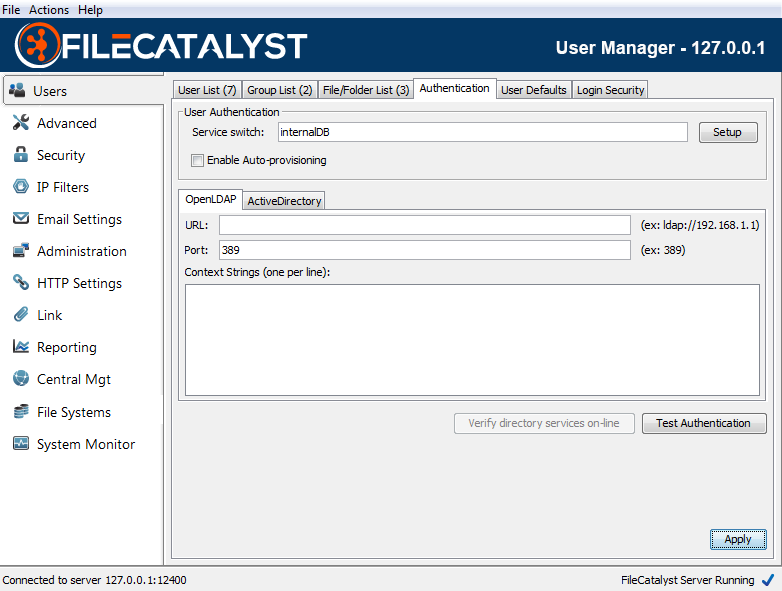Select Security label in the sidebar
Screen dimensions: 782x591
61,155
